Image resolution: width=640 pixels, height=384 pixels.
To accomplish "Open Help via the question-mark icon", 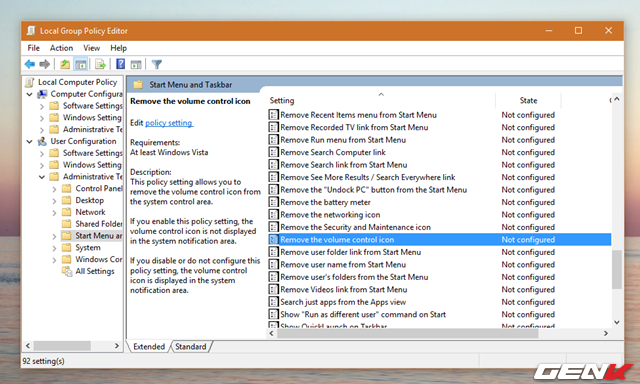I will pyautogui.click(x=120, y=64).
